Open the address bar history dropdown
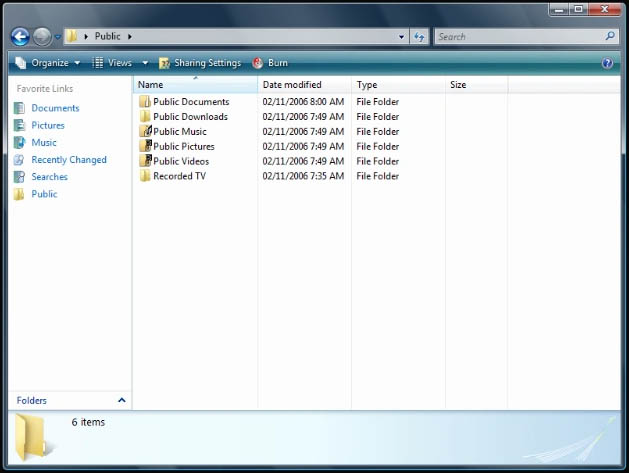This screenshot has width=629, height=473. [x=402, y=37]
